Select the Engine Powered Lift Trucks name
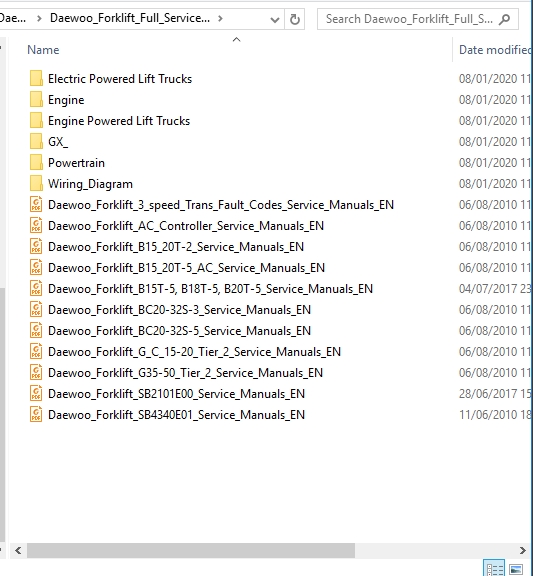Viewport: 533px width, 576px height. [119, 120]
